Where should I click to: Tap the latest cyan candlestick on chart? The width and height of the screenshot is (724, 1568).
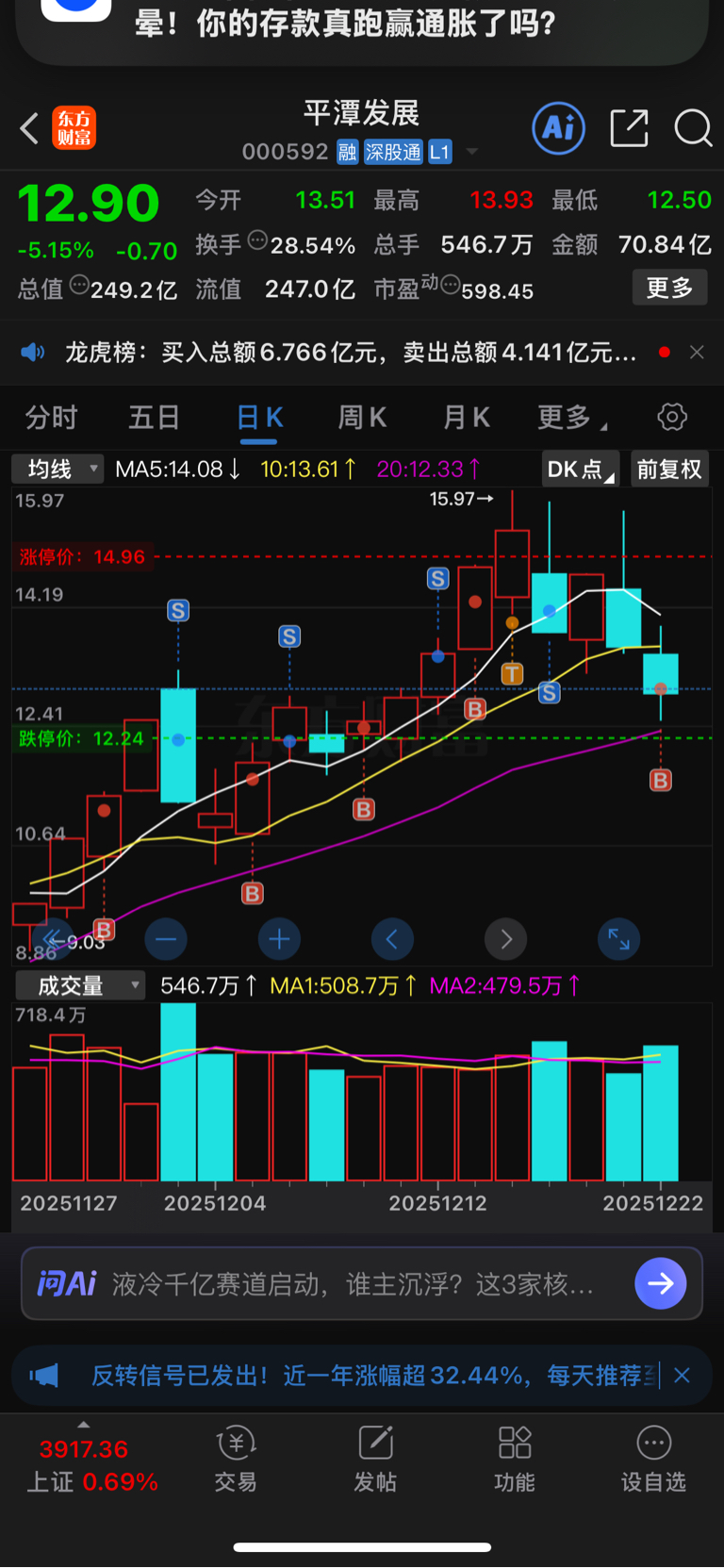661,673
